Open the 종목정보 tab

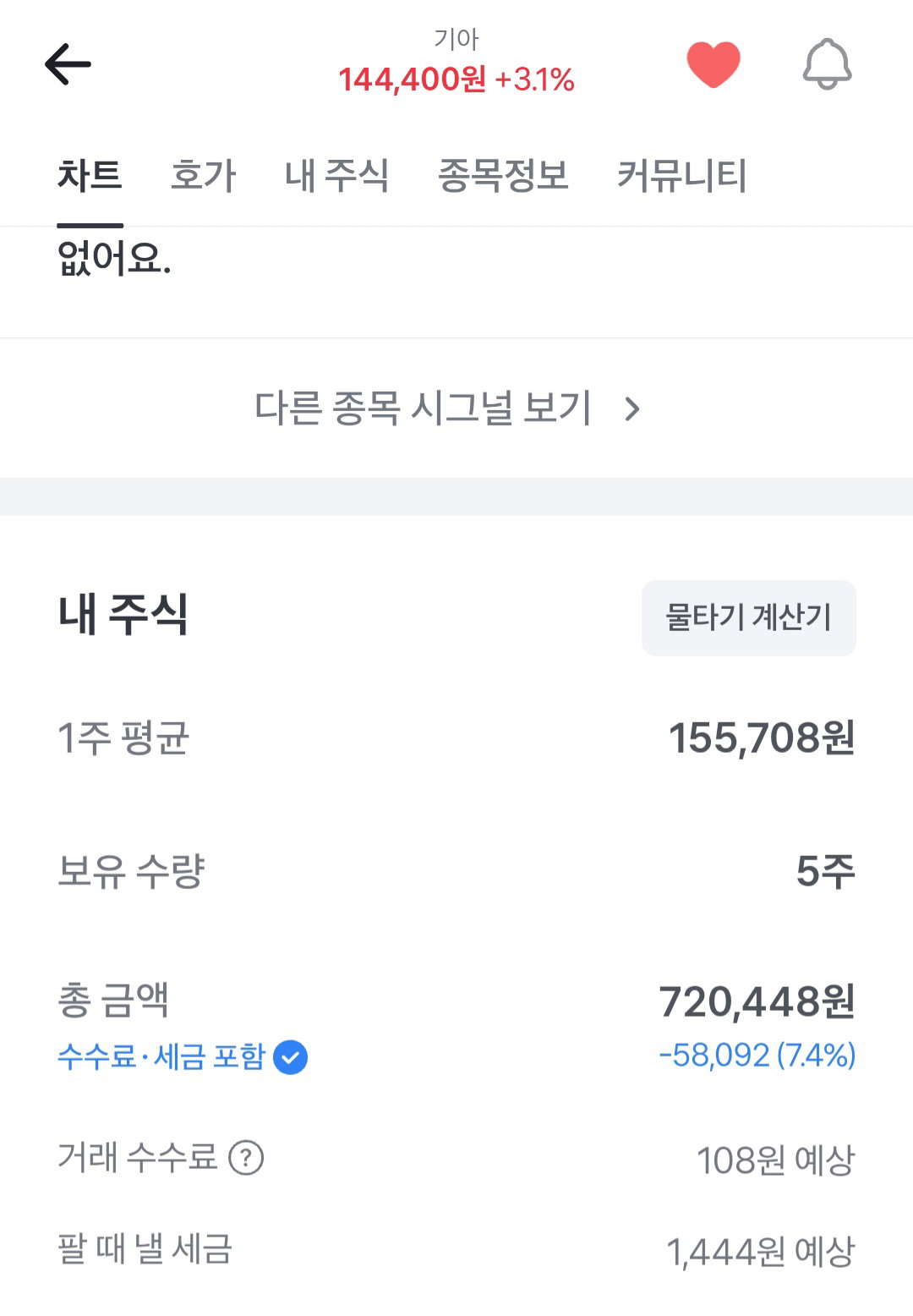[x=503, y=176]
